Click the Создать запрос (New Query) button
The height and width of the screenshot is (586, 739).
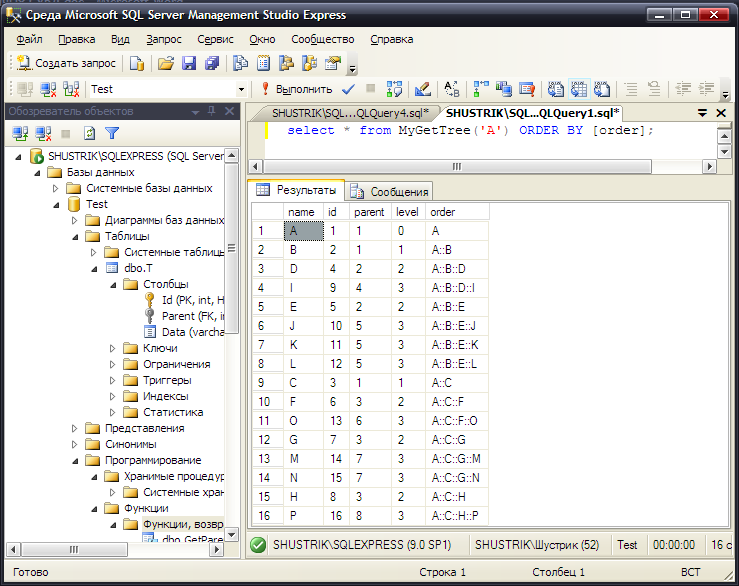coord(66,63)
